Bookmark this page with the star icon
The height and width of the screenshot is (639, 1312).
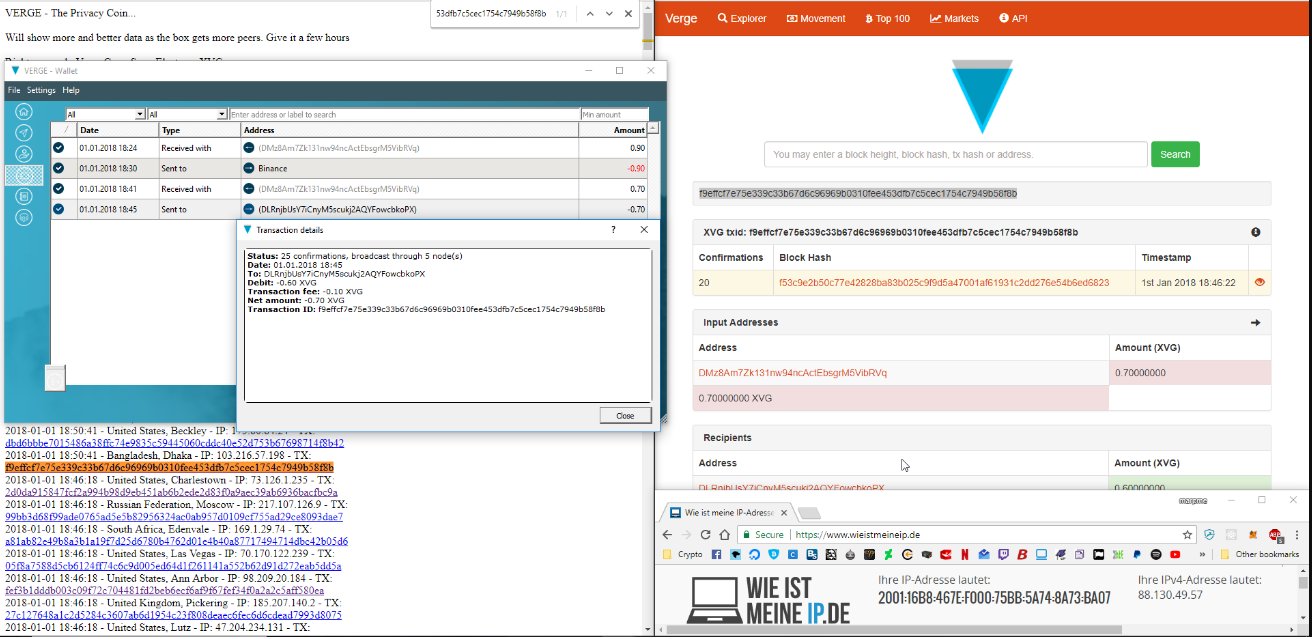point(1187,535)
